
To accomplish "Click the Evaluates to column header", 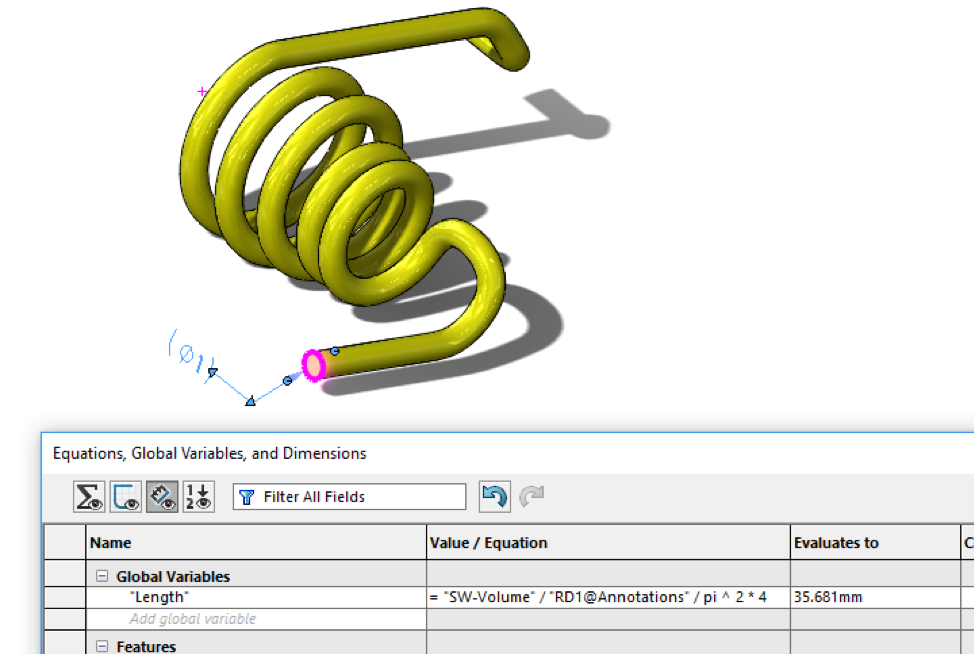I will click(x=875, y=543).
